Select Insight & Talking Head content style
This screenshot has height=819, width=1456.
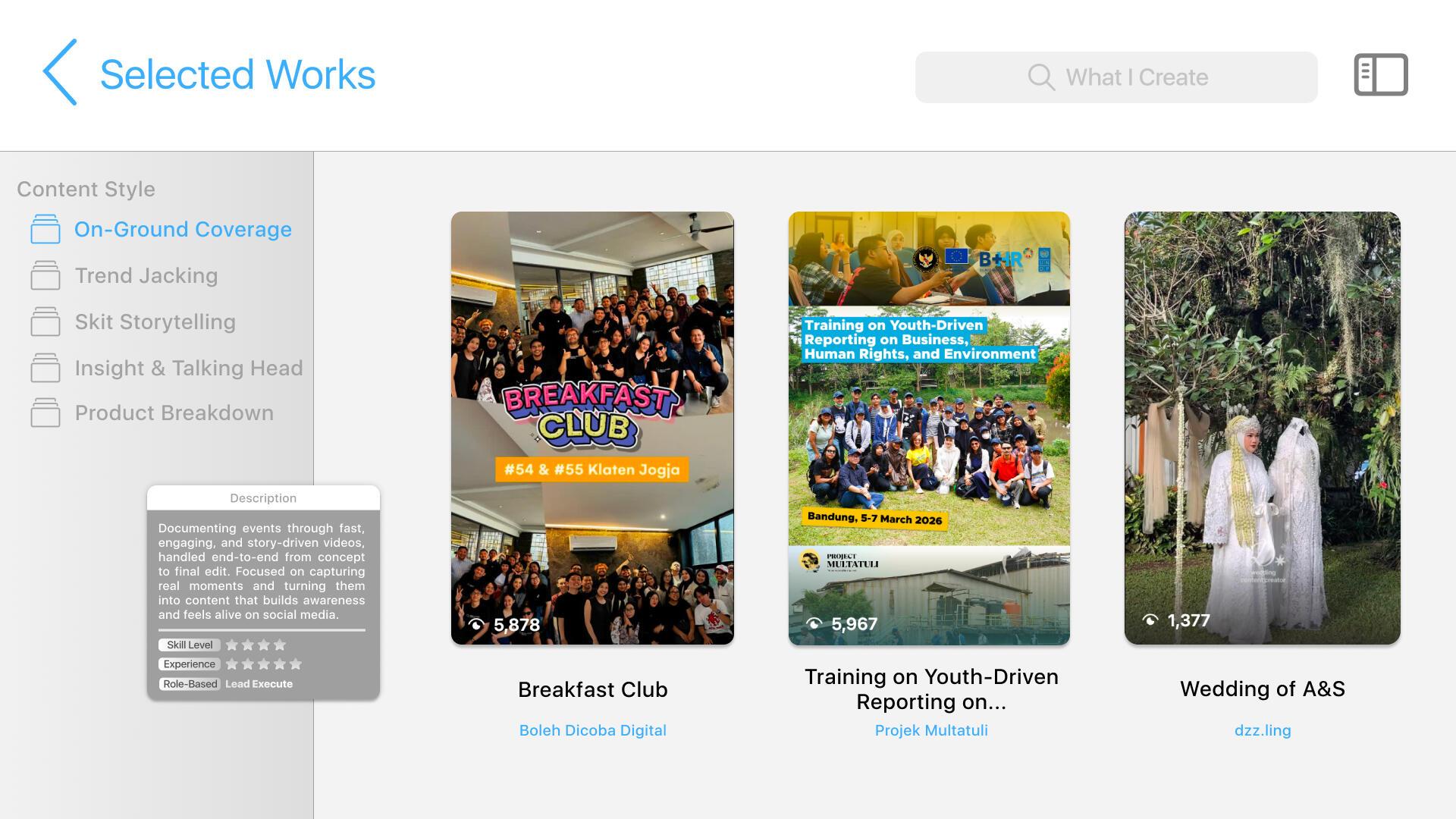pos(189,368)
